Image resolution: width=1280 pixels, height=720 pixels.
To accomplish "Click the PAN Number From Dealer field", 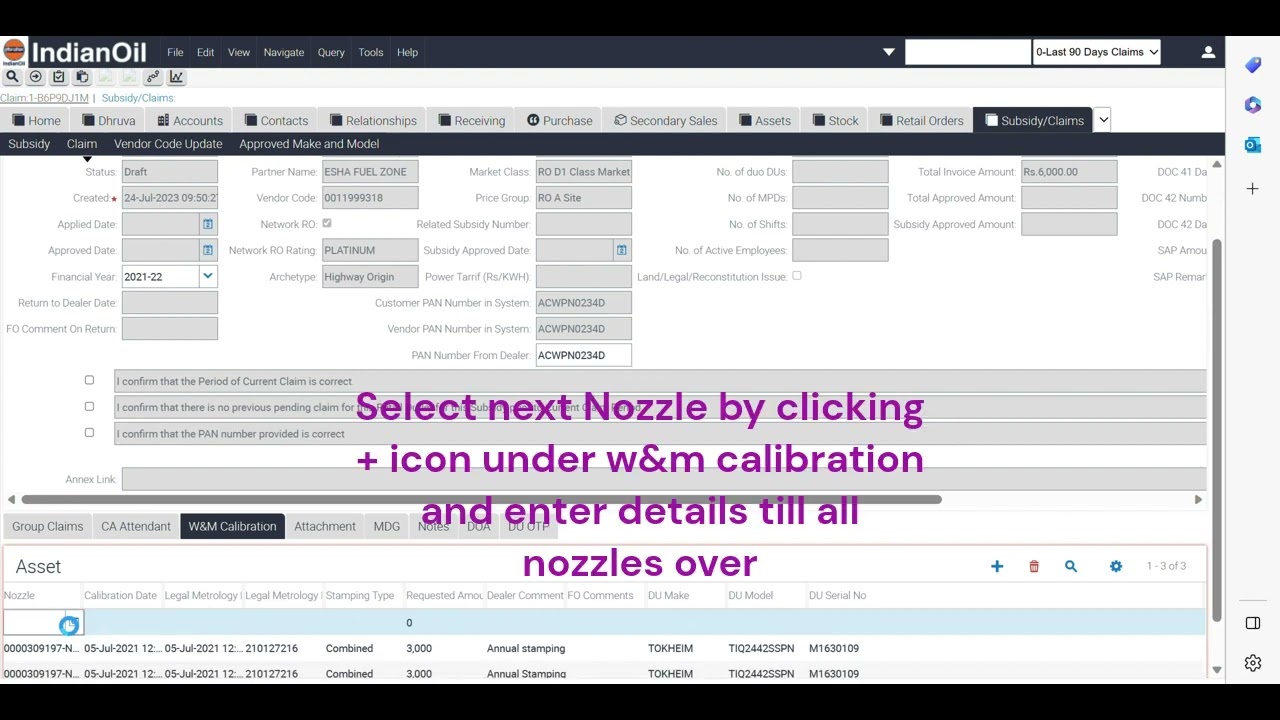I will coord(584,355).
